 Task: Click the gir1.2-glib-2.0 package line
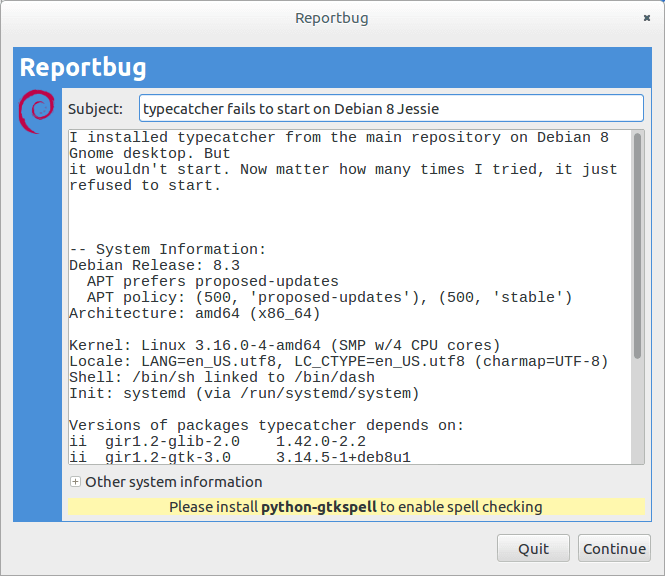[x=217, y=441]
